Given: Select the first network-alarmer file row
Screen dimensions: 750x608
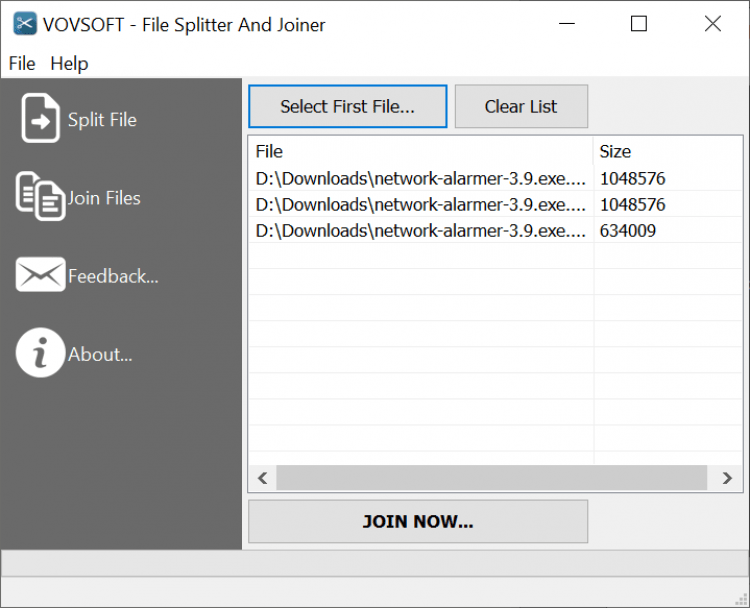Looking at the screenshot, I should pyautogui.click(x=420, y=179).
